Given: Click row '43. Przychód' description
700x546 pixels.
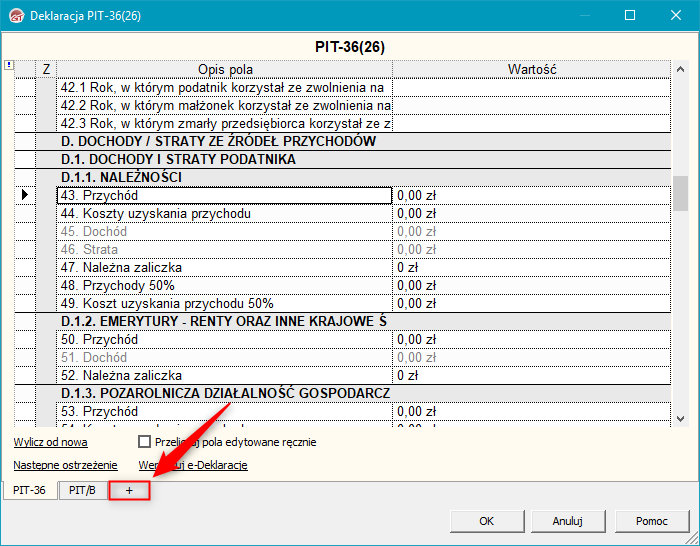Looking at the screenshot, I should (x=225, y=196).
